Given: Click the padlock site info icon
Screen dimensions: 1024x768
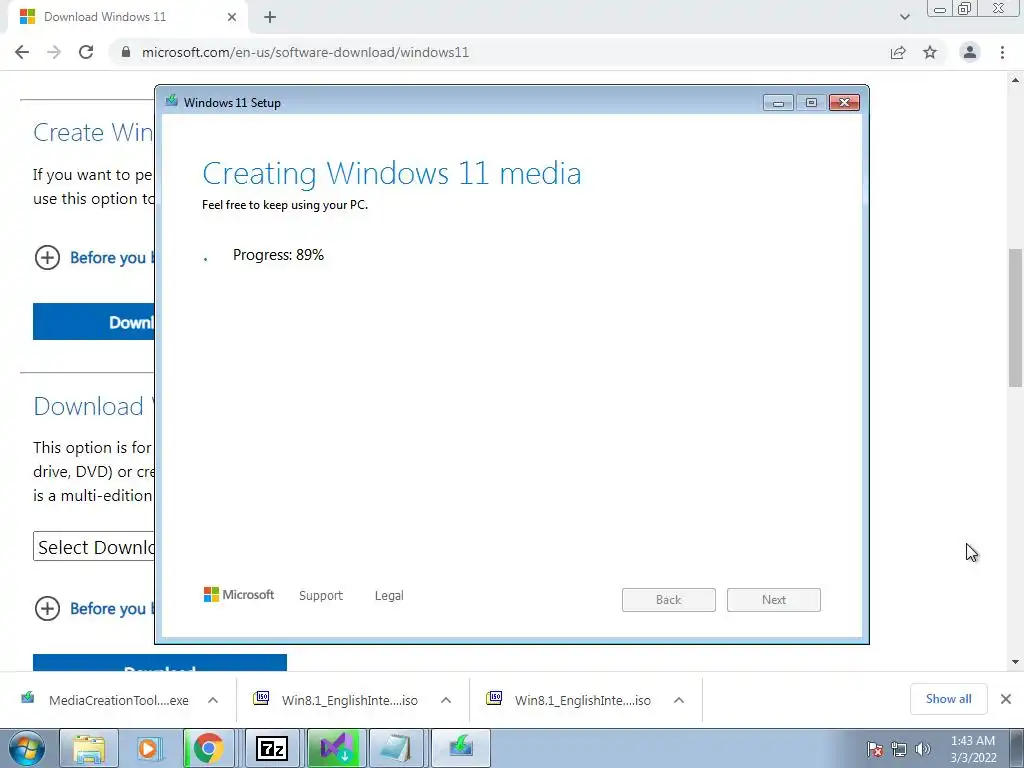Looking at the screenshot, I should coord(126,52).
